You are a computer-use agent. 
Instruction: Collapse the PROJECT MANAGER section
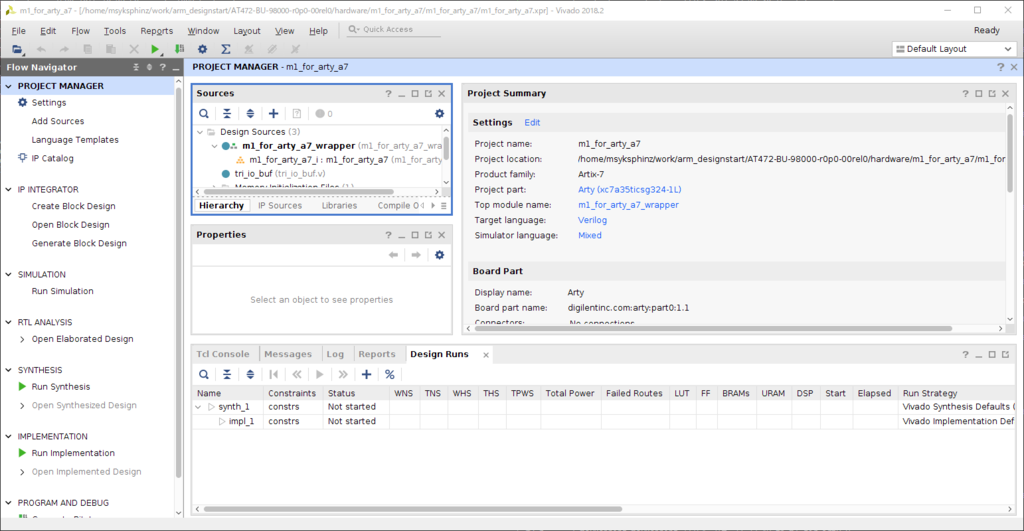8,86
